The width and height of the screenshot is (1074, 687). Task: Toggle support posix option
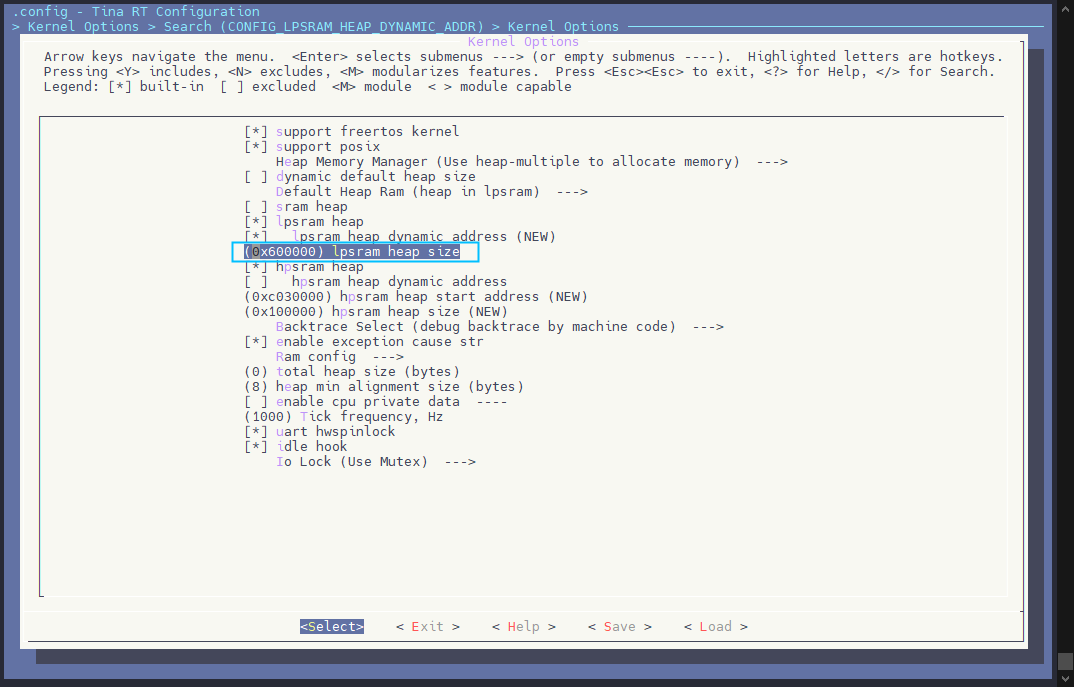click(256, 147)
